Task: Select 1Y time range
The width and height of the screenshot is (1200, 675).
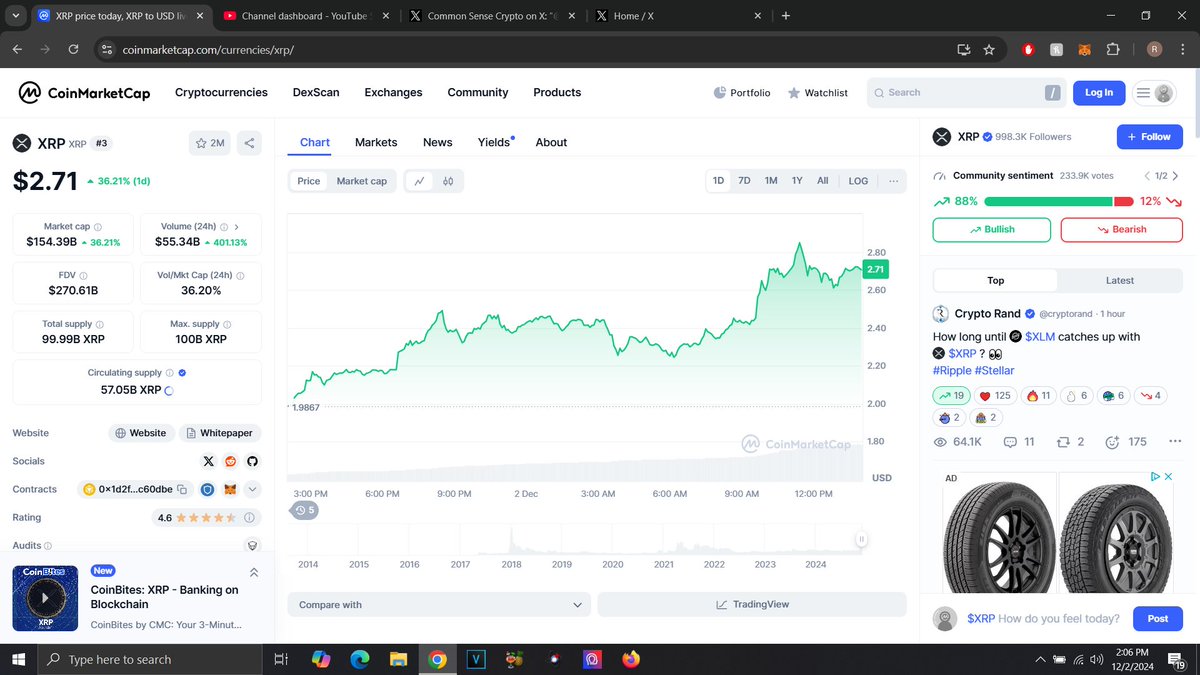Action: click(797, 181)
